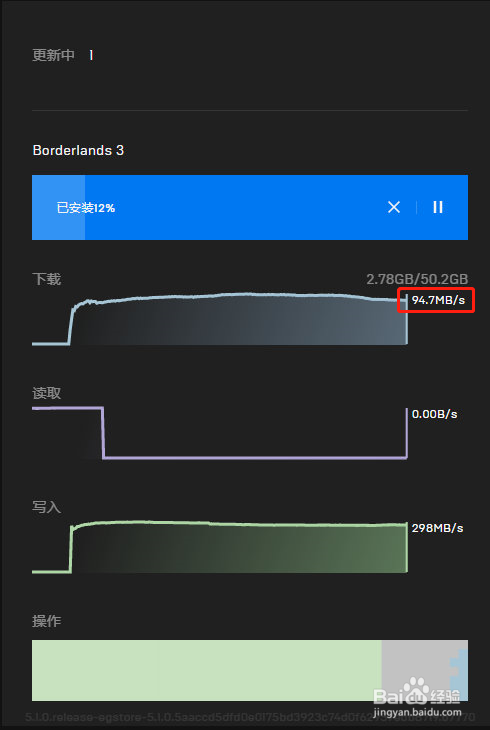Click the 94.7MB/s download speed value

(x=438, y=300)
